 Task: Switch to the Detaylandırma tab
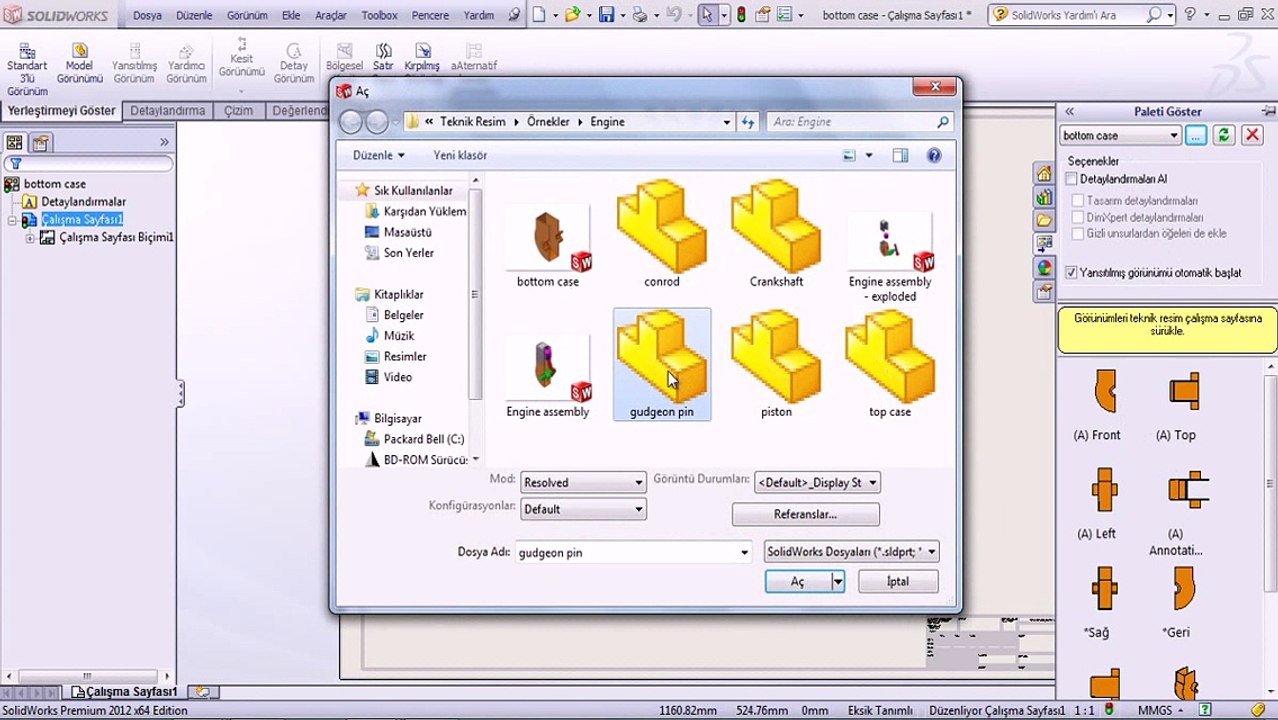coord(168,110)
